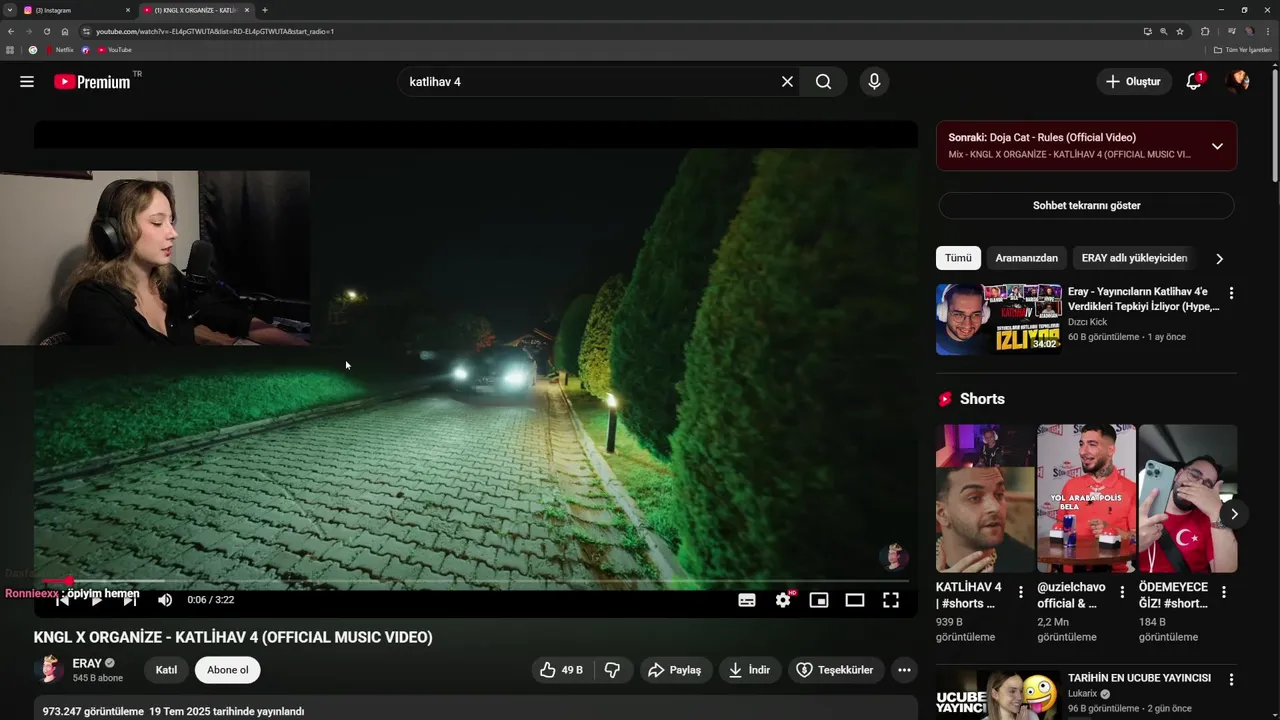The width and height of the screenshot is (1280, 720).
Task: Reload the page in the browser
Action: 46,31
